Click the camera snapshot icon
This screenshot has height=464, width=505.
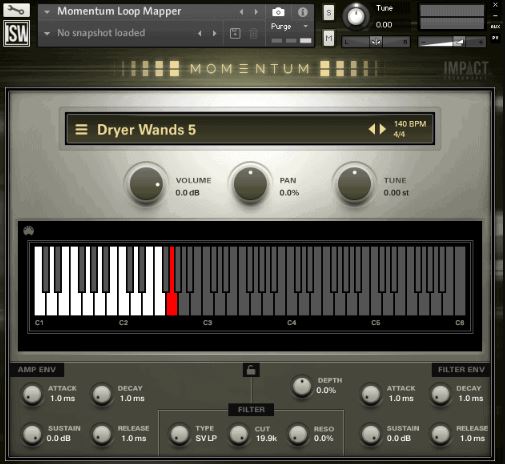(278, 12)
